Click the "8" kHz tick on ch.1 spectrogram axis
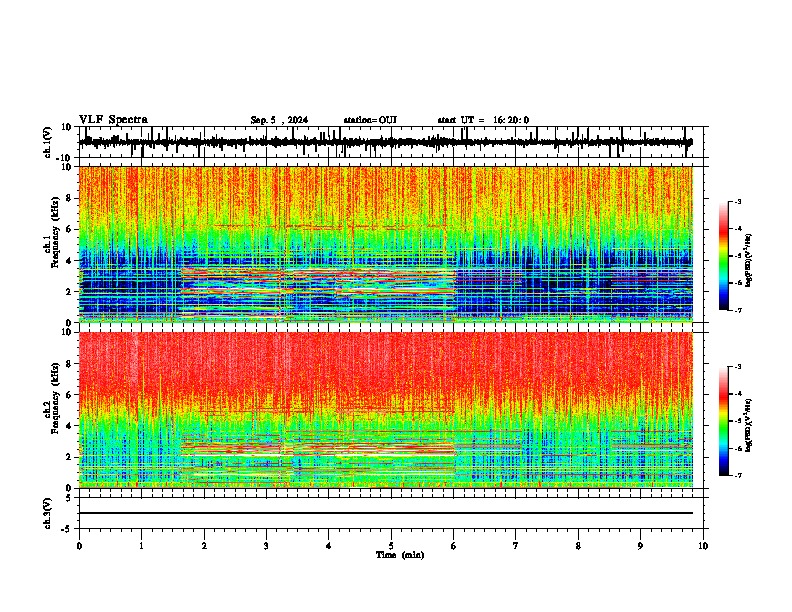Viewport: 792px width, 612px height. pos(70,198)
